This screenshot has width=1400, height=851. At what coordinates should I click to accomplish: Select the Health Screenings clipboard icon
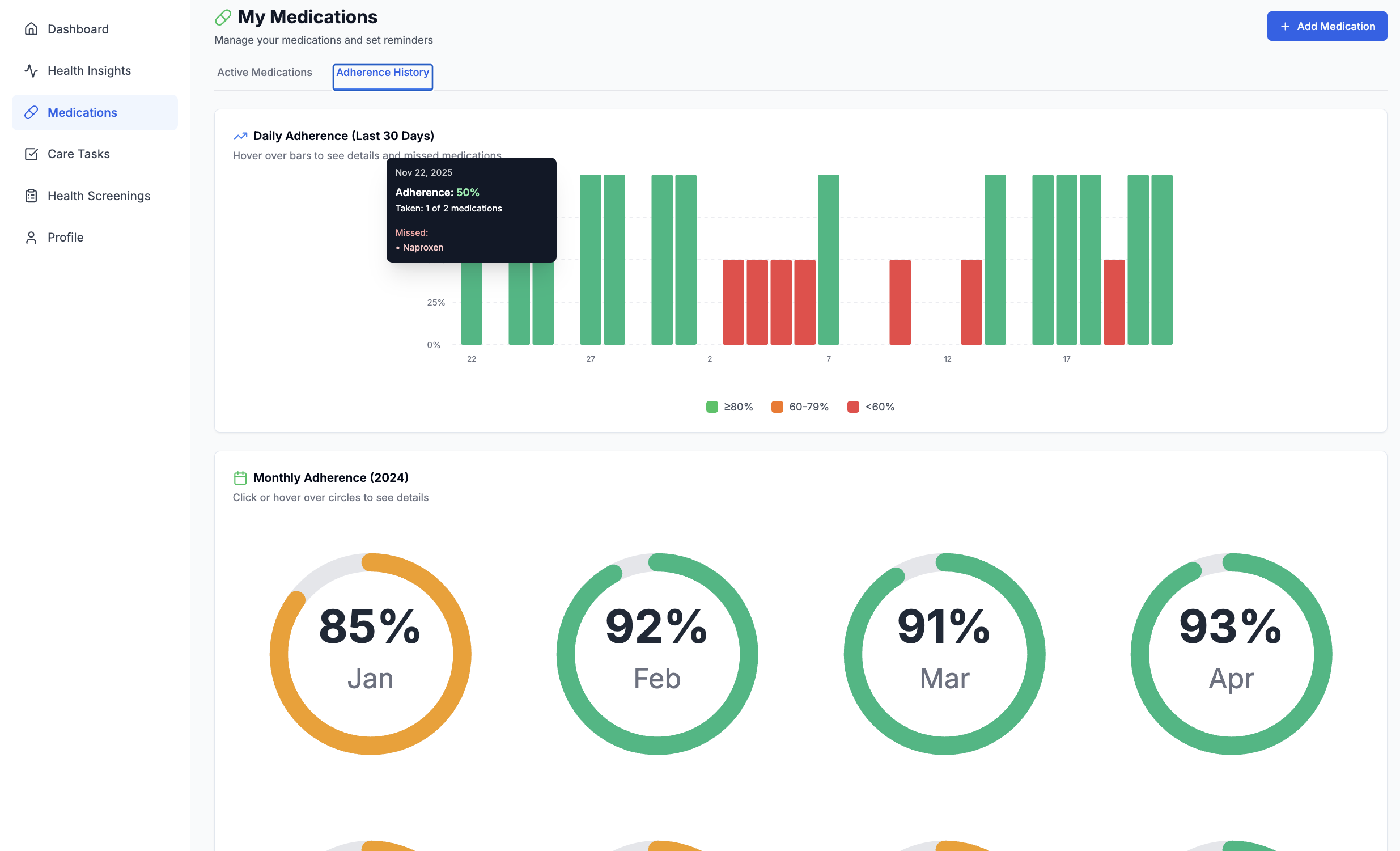point(31,195)
